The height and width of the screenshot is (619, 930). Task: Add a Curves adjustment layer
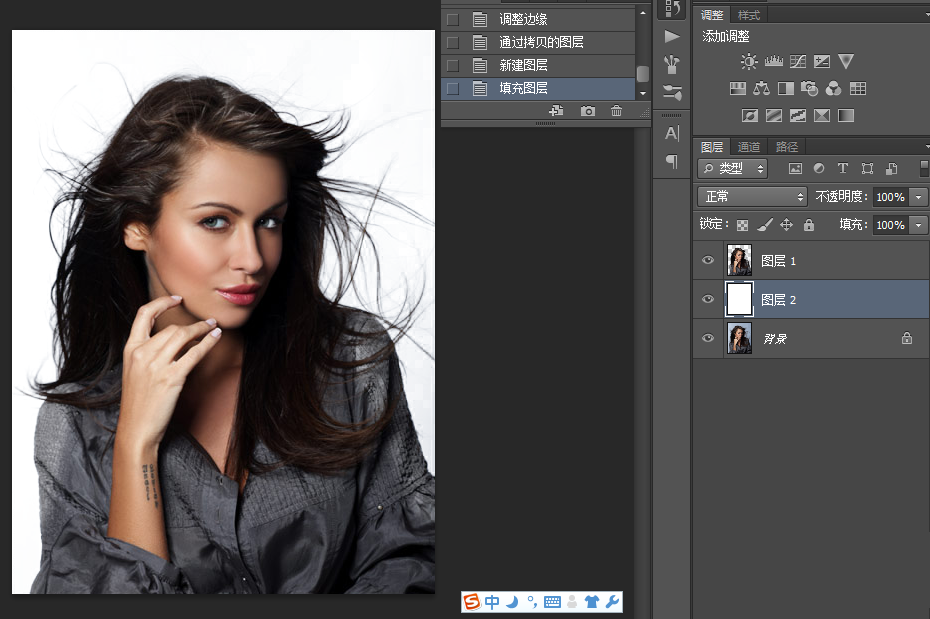(798, 62)
